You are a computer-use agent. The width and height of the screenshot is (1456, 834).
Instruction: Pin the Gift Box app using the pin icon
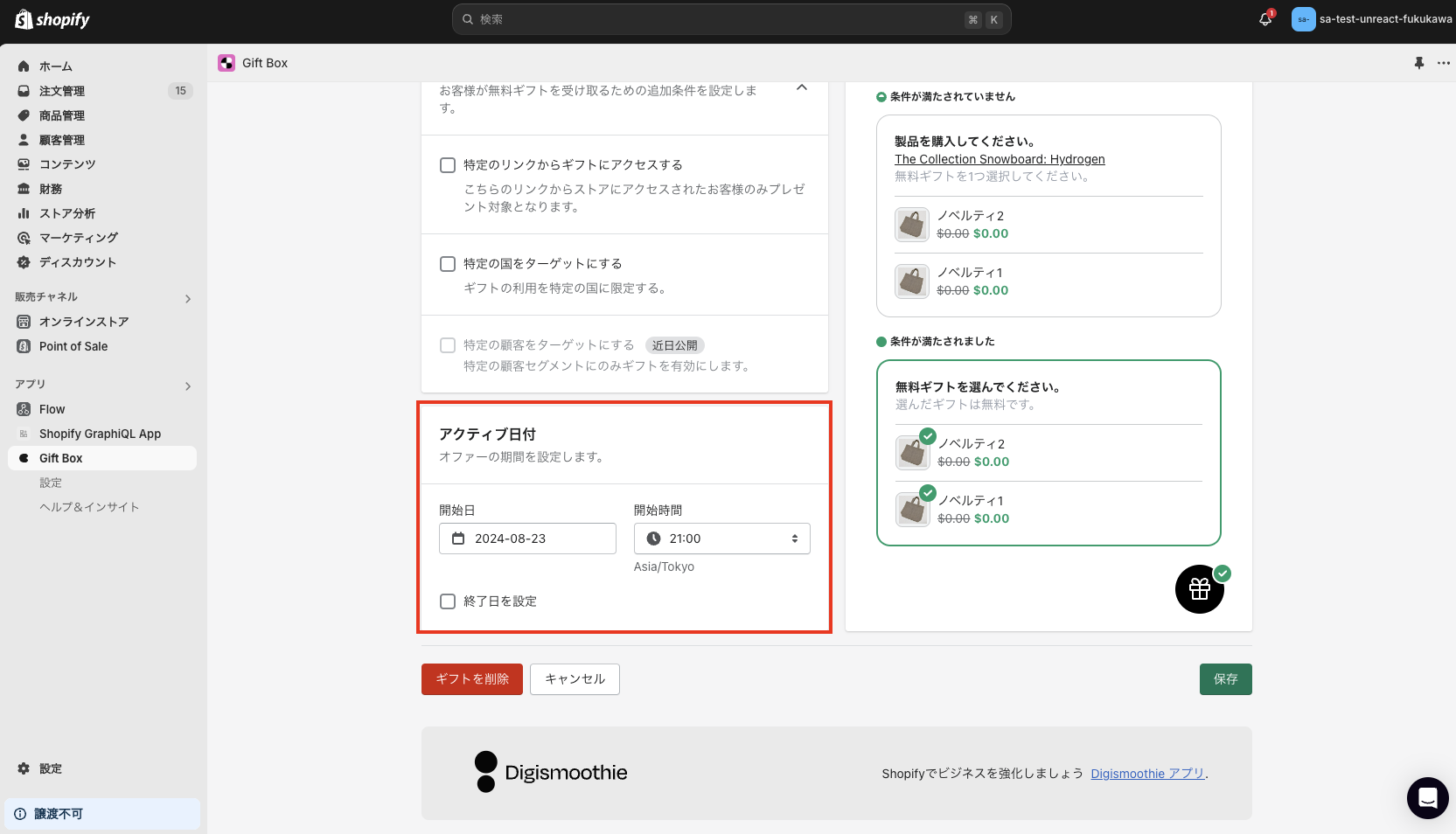1418,62
